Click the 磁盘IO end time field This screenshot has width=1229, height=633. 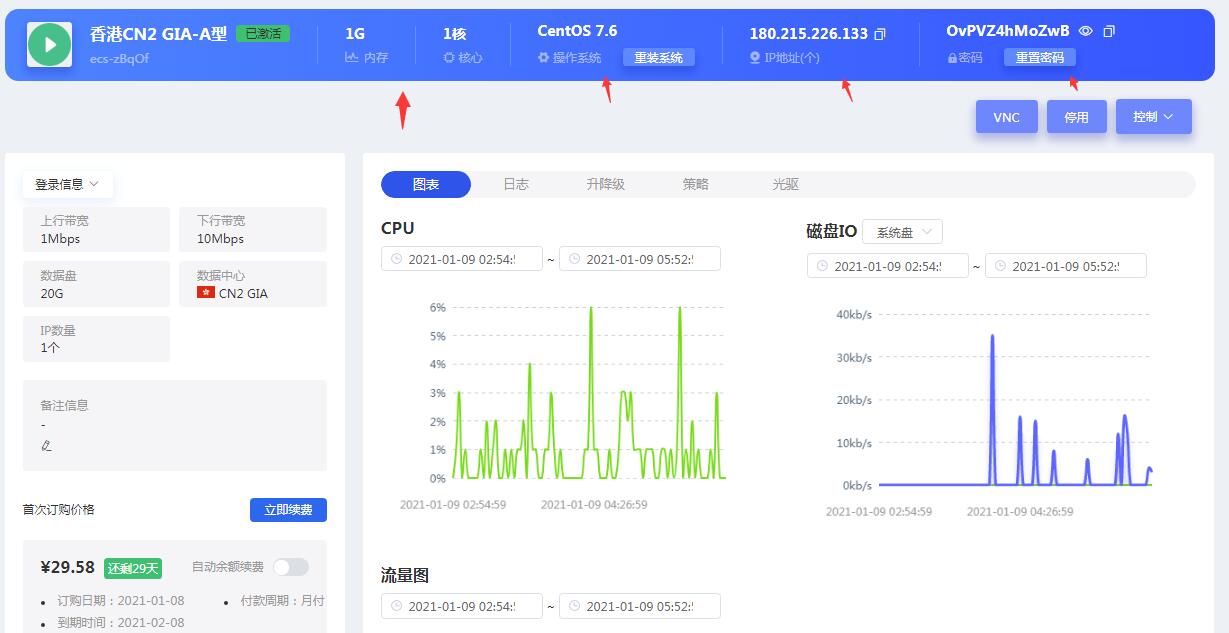(1066, 266)
